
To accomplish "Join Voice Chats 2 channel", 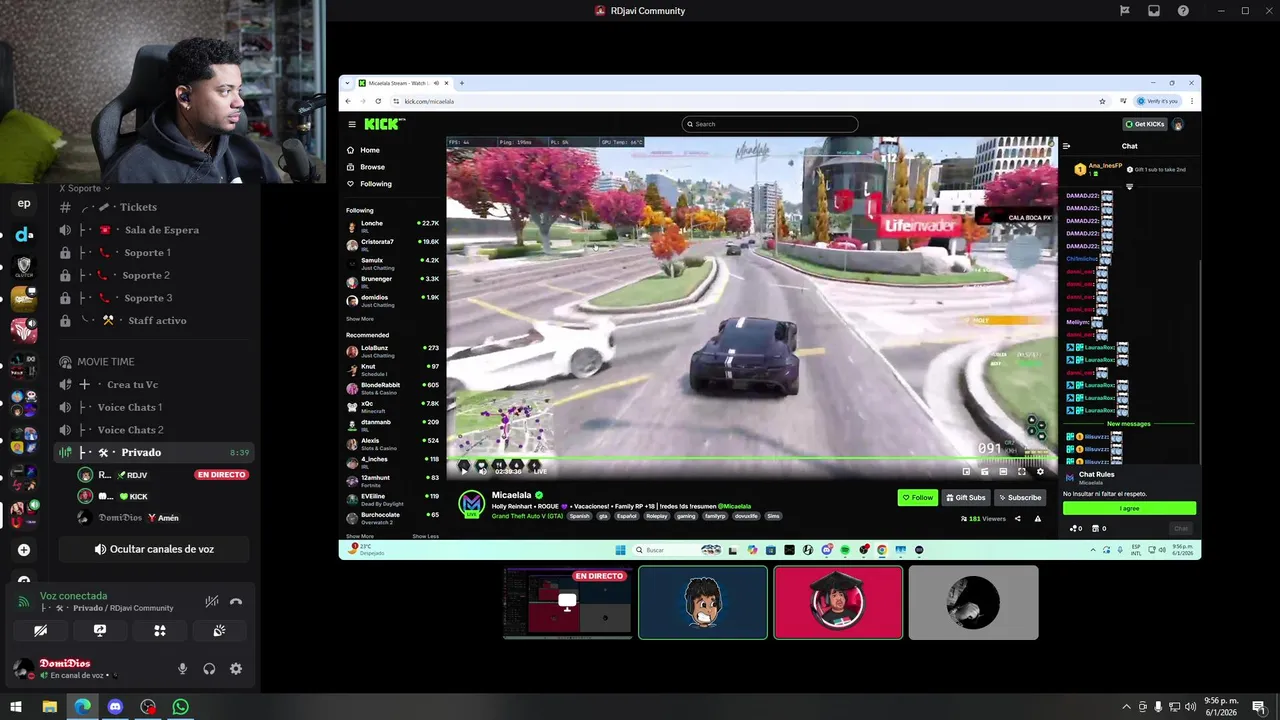I will (154, 430).
